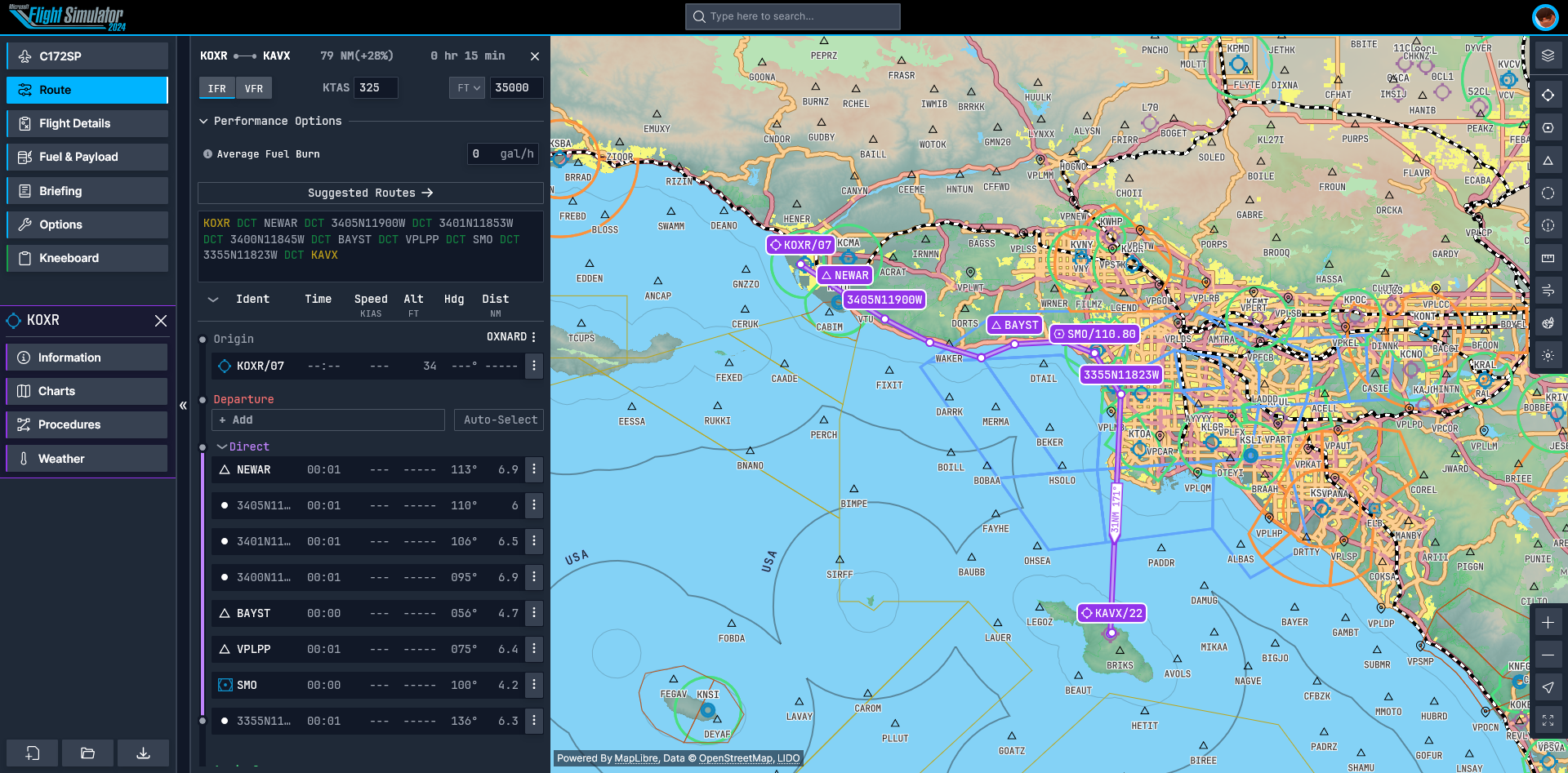This screenshot has width=1568, height=773.
Task: Zoom in the map with plus button
Action: click(x=1548, y=623)
